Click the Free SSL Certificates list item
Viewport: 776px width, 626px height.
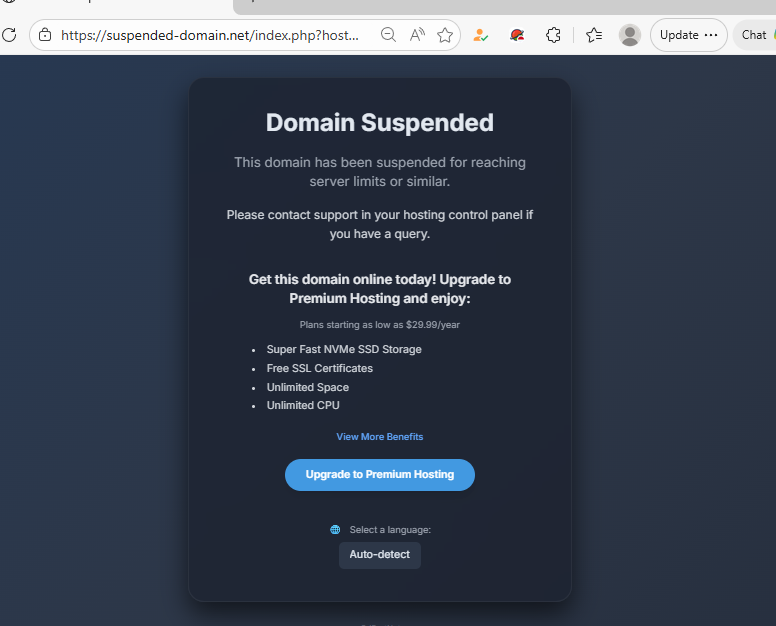coord(319,368)
